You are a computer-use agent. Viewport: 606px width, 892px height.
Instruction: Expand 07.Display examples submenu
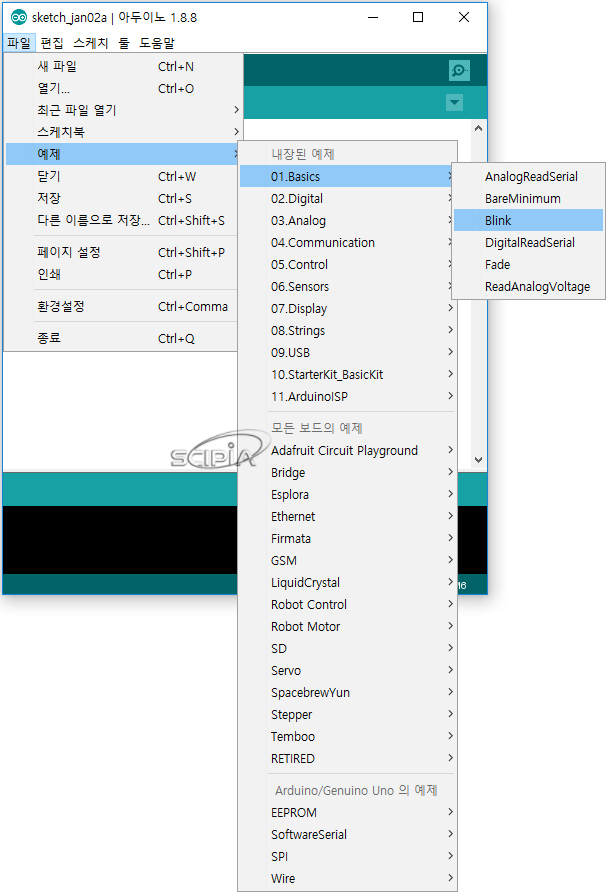348,308
